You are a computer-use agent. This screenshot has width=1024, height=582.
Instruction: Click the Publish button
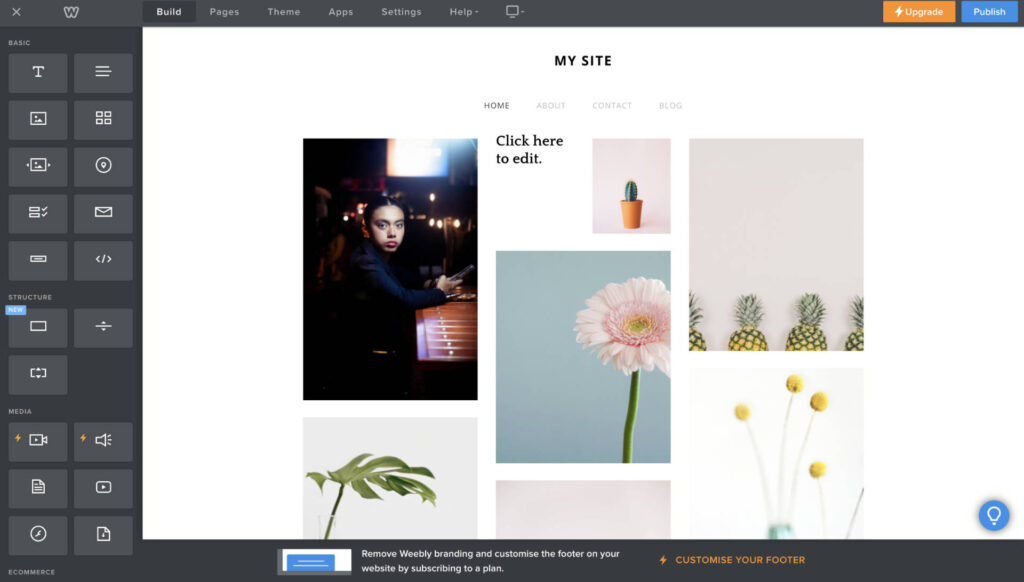pyautogui.click(x=988, y=12)
